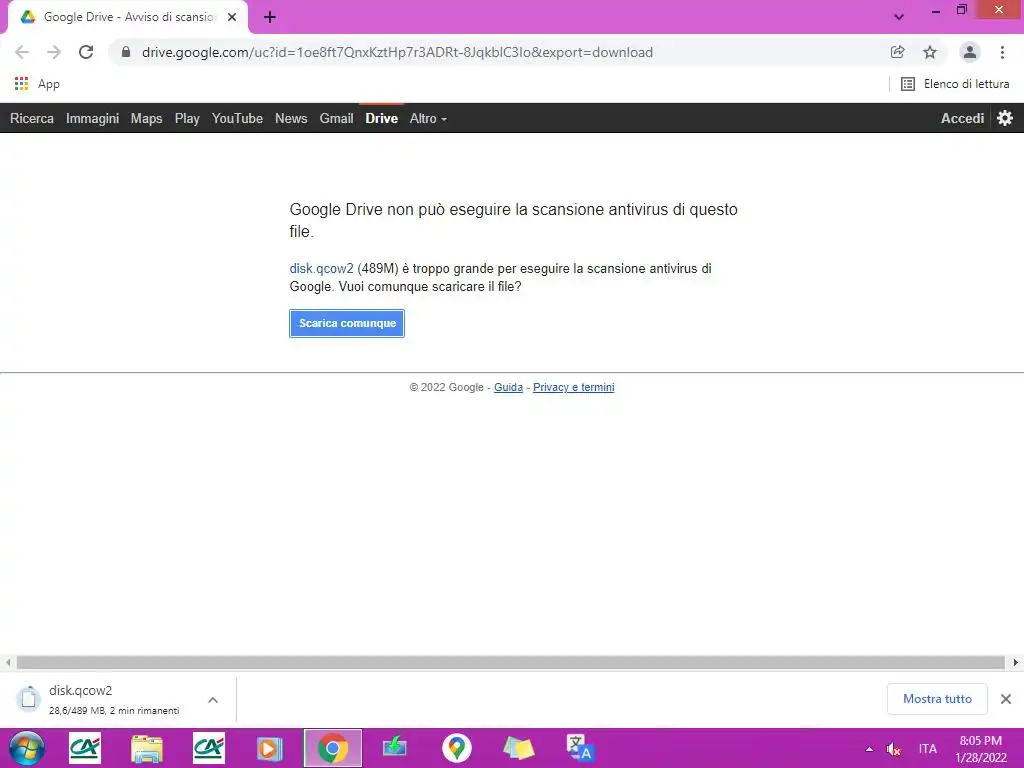Viewport: 1024px width, 768px height.
Task: View site info via the padlock icon
Action: coord(125,52)
